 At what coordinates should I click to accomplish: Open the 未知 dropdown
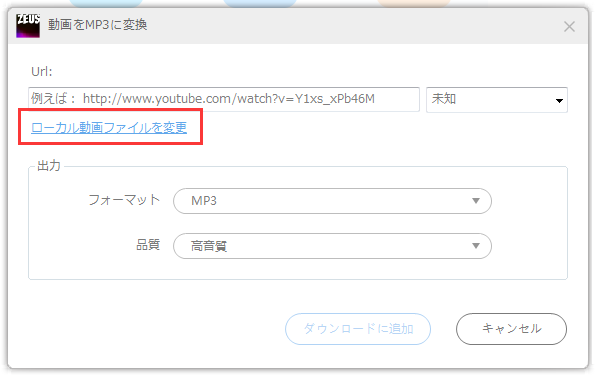coord(497,100)
